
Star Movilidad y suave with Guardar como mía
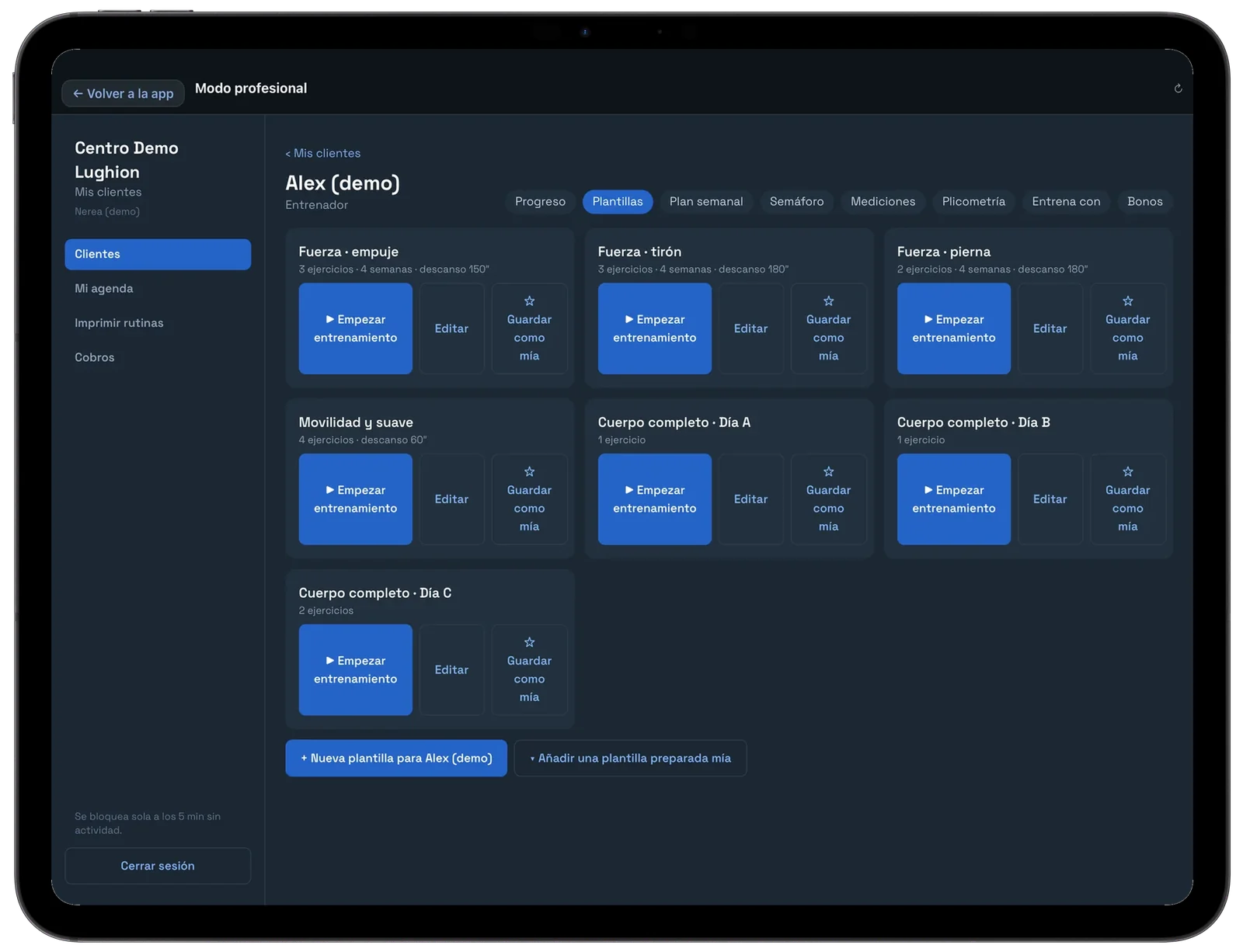(529, 499)
